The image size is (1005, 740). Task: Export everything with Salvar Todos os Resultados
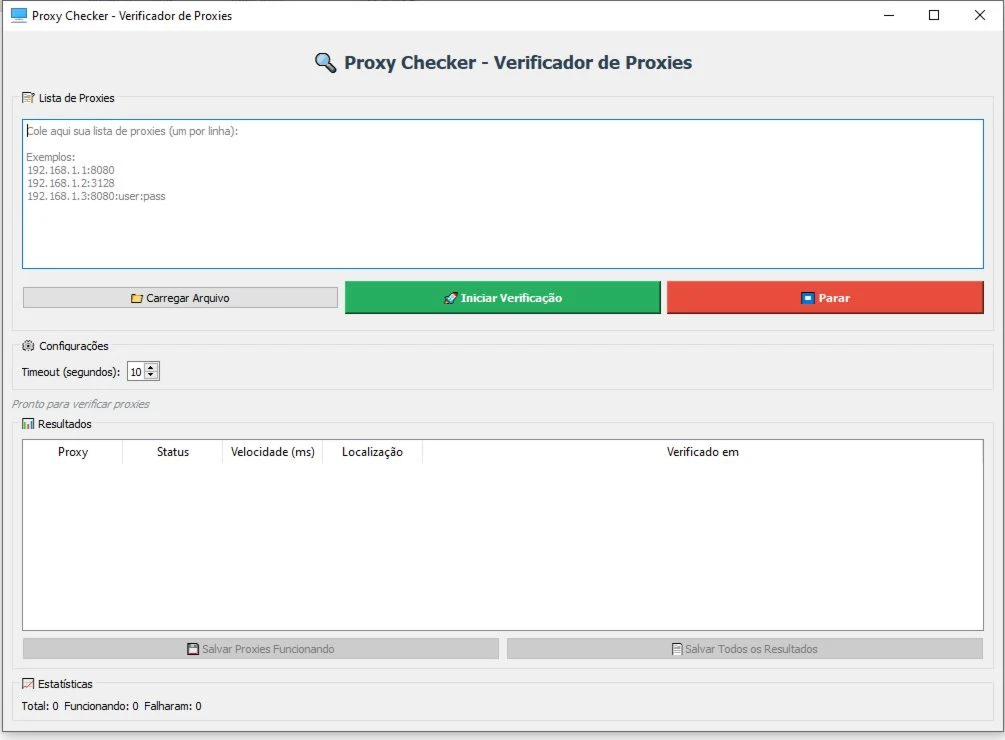tap(745, 649)
